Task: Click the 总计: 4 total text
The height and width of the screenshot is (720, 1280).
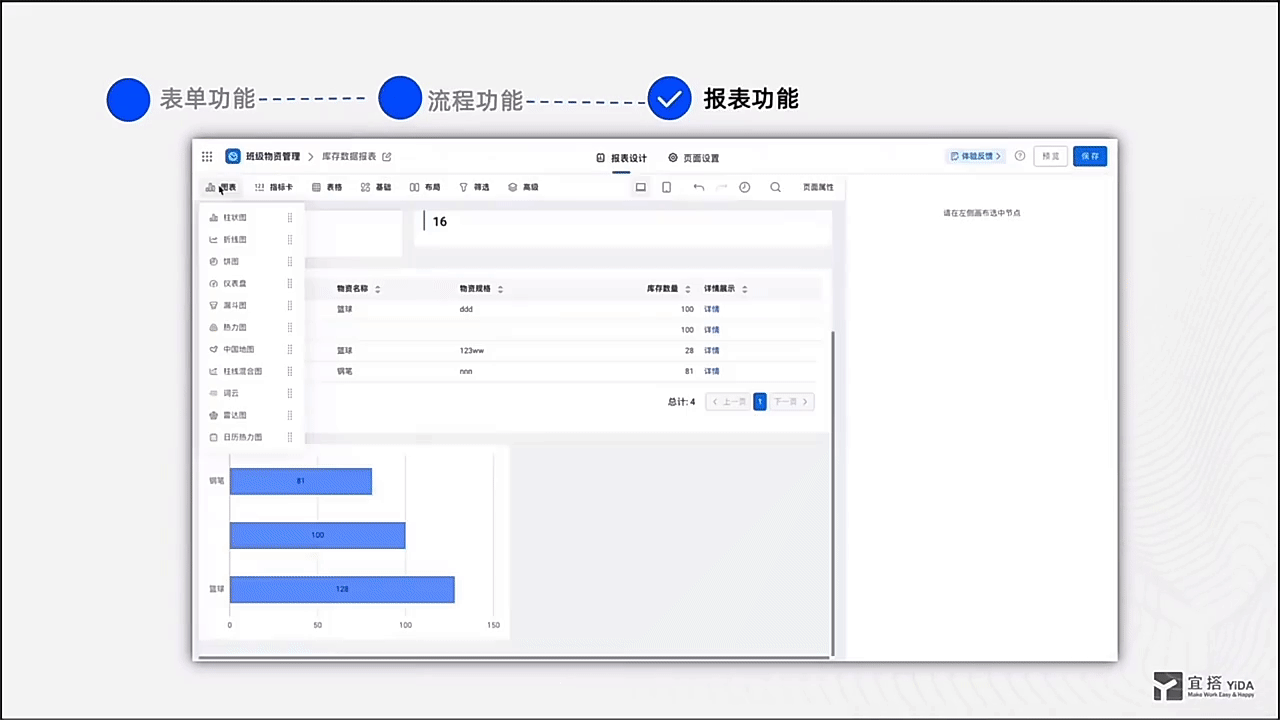Action: pyautogui.click(x=681, y=402)
